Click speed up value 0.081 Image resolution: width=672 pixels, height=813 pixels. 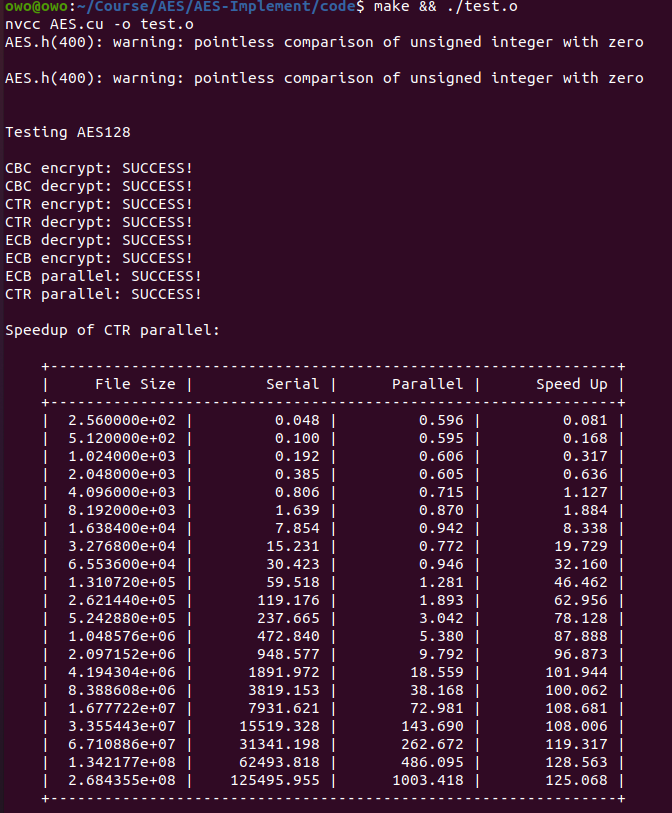point(585,420)
